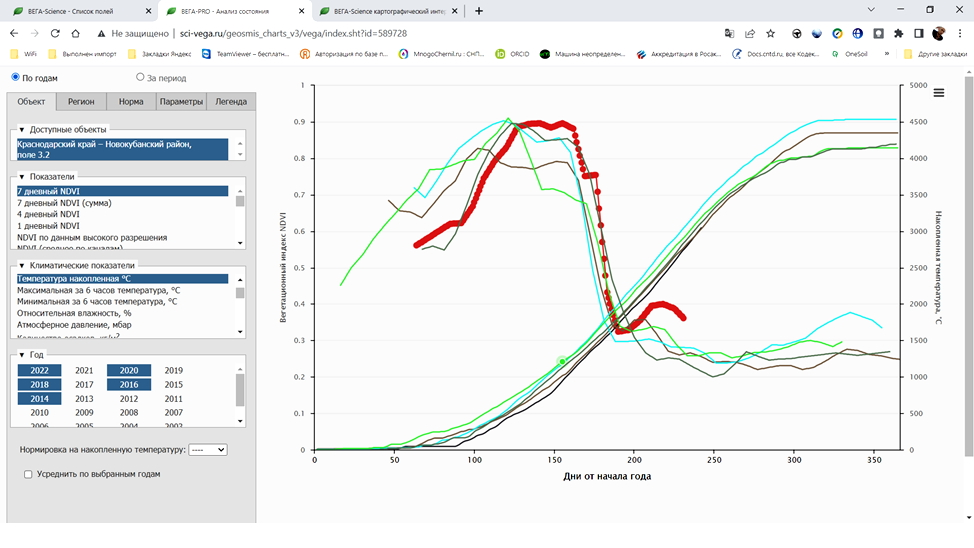Click the steering wheel extension icon
This screenshot has width=974, height=548.
[796, 34]
